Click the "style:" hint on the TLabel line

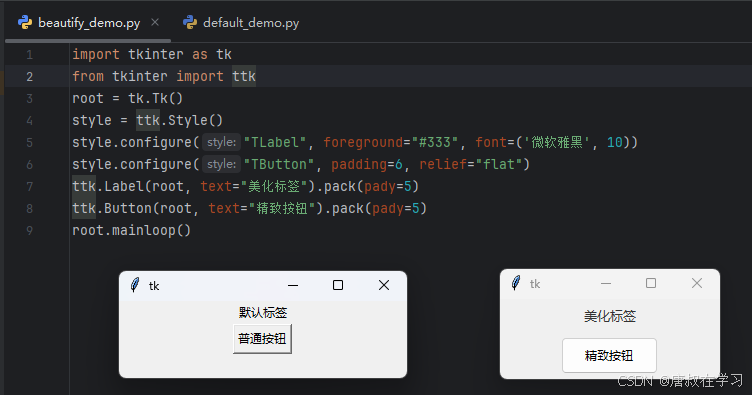coord(221,142)
